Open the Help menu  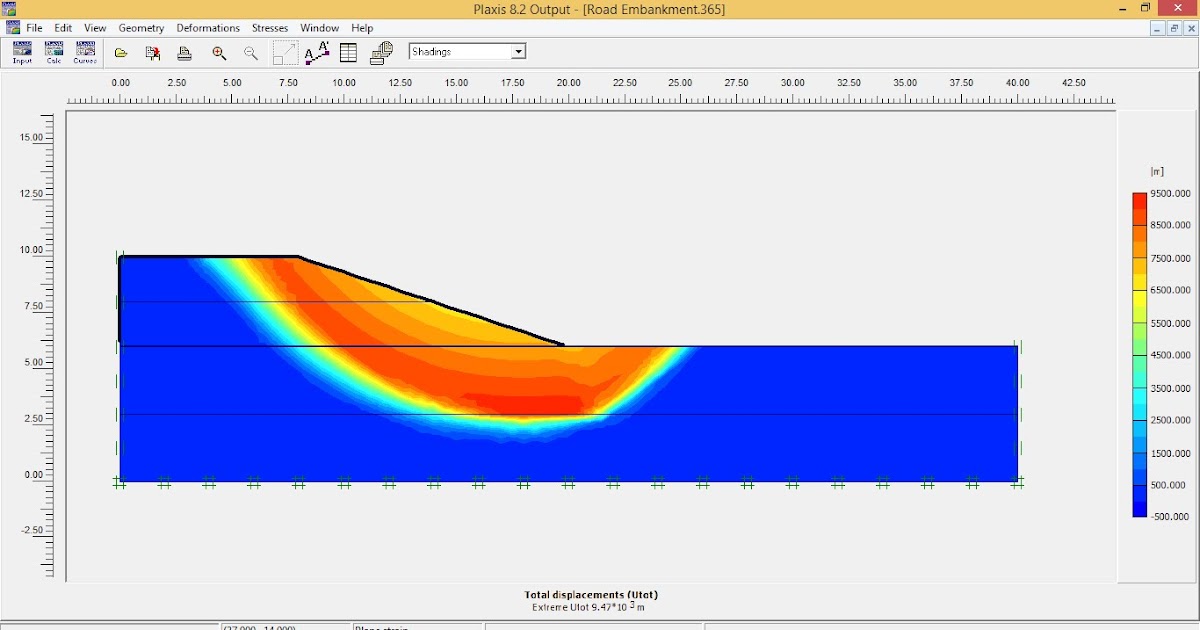pos(362,28)
